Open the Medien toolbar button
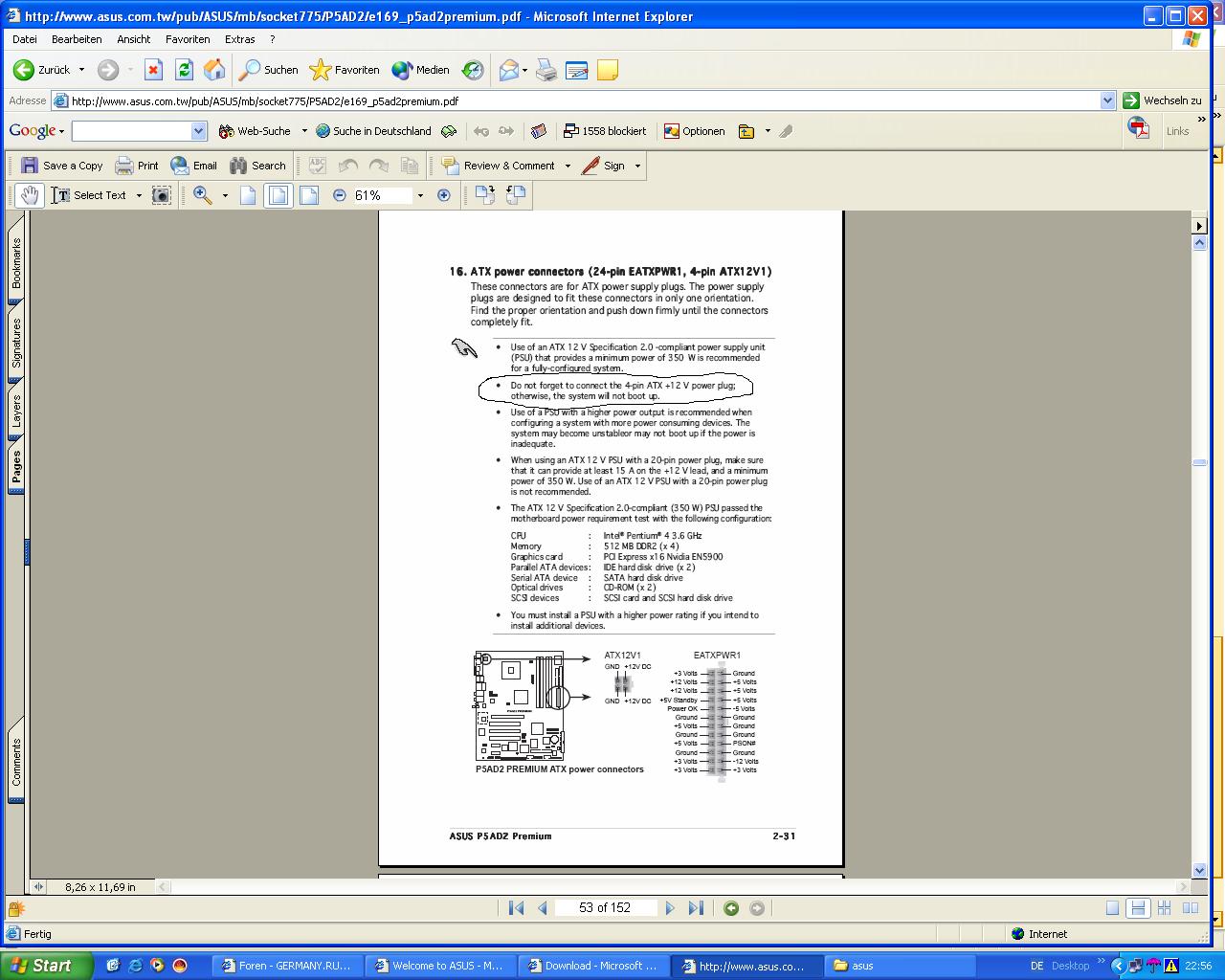The width and height of the screenshot is (1225, 980). point(421,70)
